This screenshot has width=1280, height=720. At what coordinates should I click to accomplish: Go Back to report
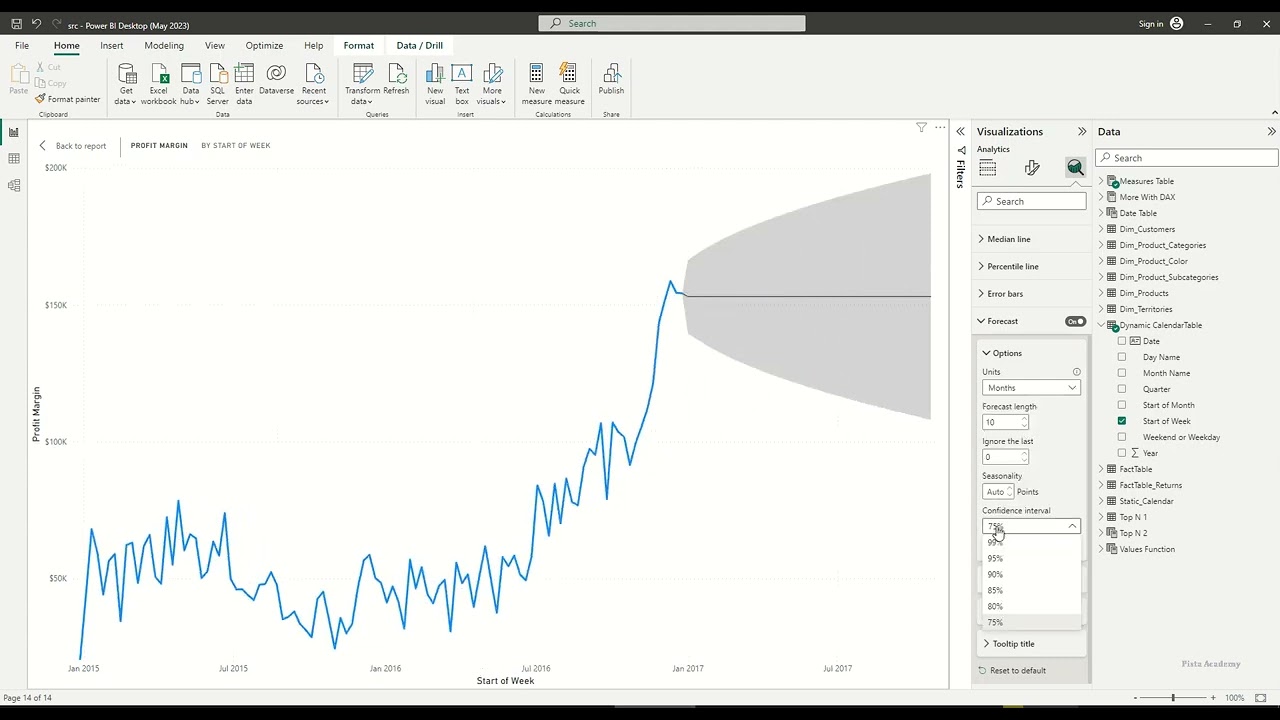72,146
